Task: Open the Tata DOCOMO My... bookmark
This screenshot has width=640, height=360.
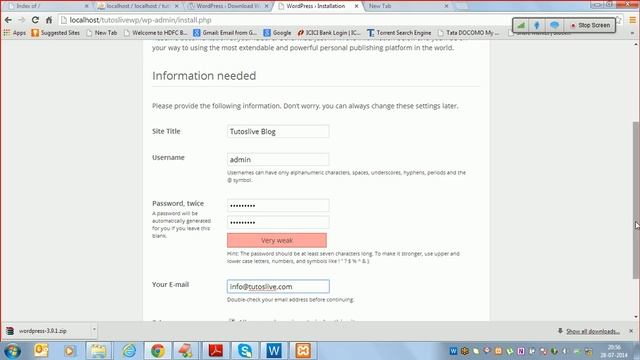Action: 468,33
